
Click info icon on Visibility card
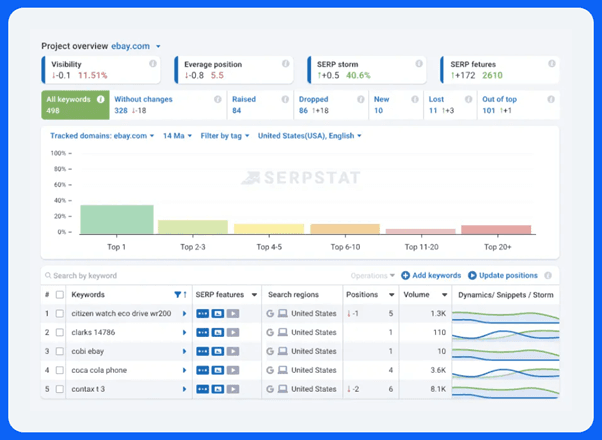[x=153, y=64]
